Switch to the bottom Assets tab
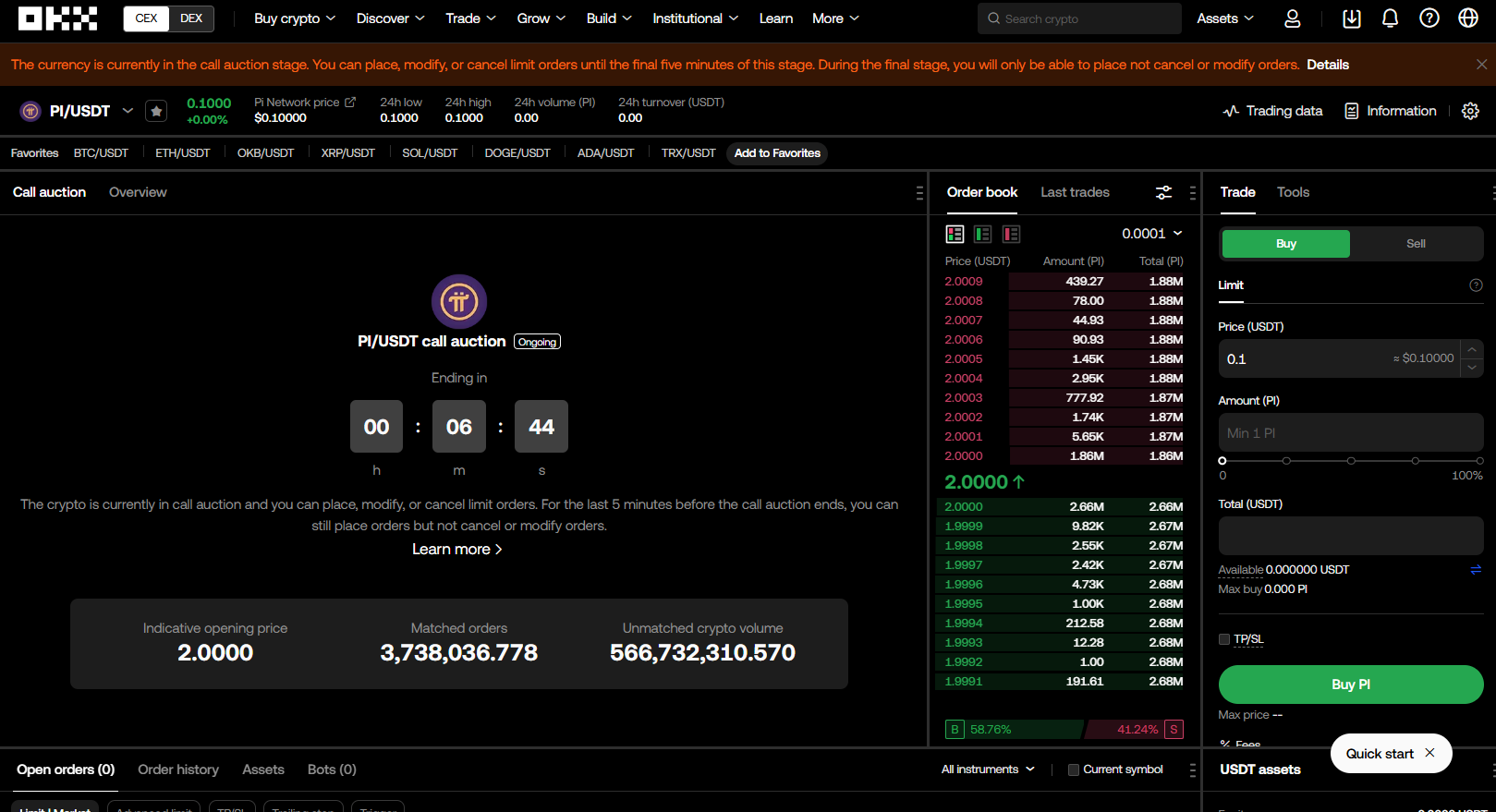 coord(263,770)
